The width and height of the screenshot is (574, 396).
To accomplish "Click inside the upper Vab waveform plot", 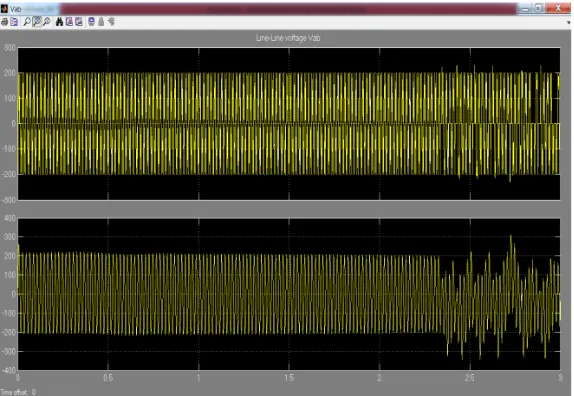I will (289, 124).
